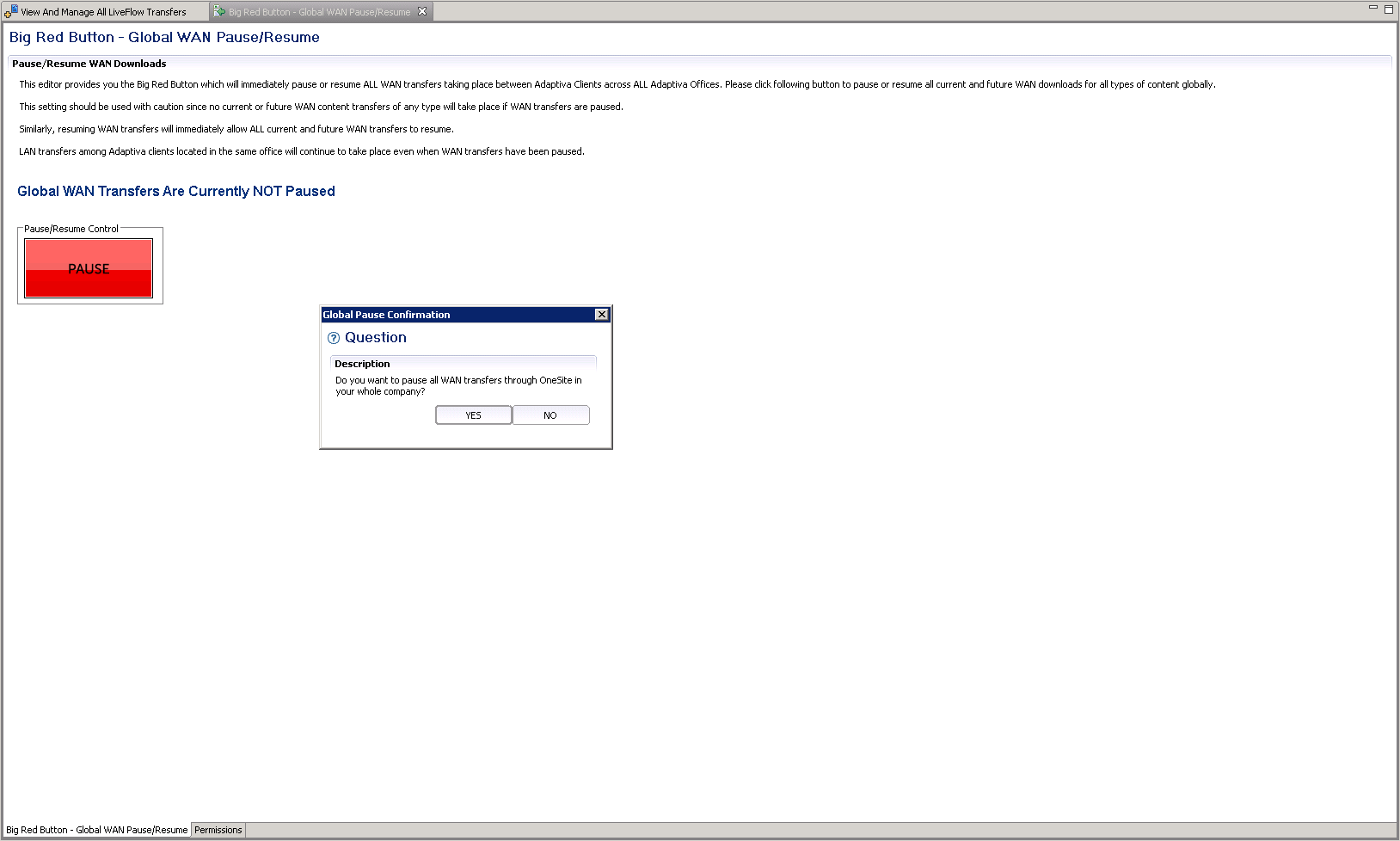Image resolution: width=1400 pixels, height=841 pixels.
Task: Decline the pause with NO button
Action: coord(550,415)
